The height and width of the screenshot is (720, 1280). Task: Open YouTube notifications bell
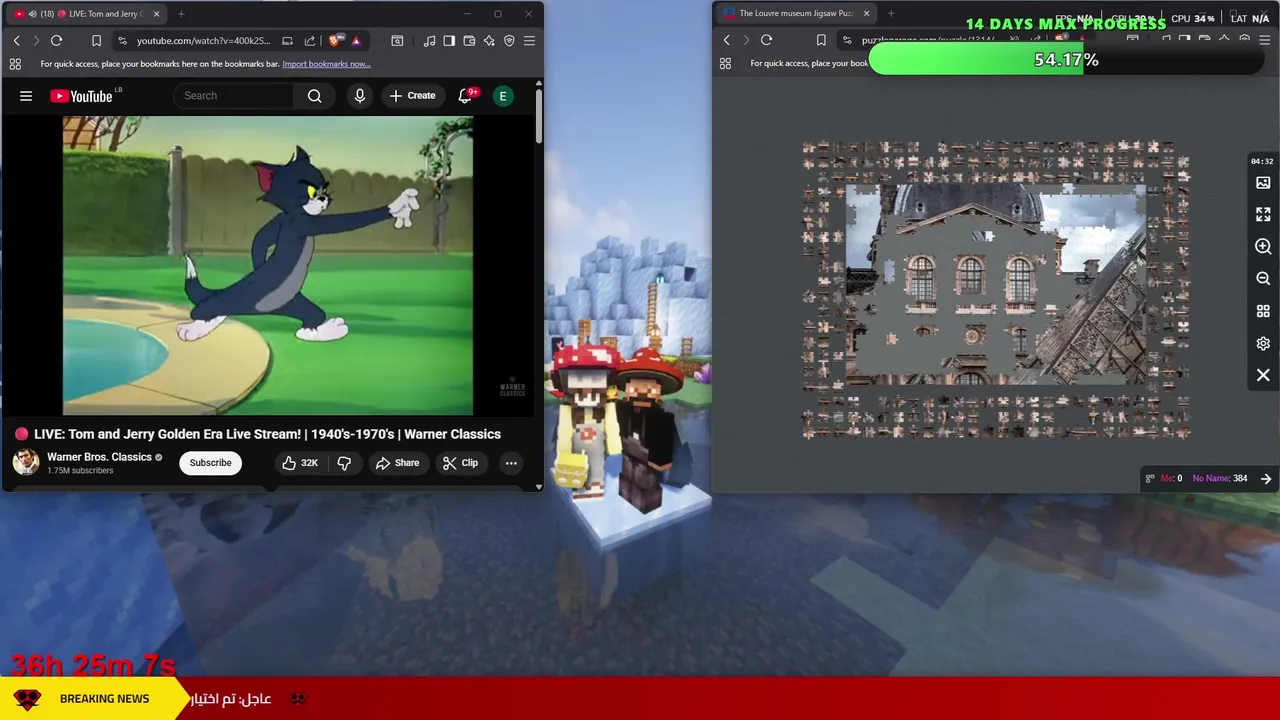tap(465, 96)
